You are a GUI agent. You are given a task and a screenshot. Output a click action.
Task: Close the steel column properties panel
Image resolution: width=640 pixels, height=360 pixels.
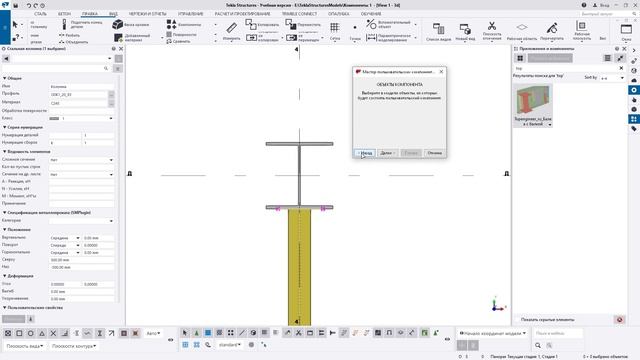(x=121, y=49)
